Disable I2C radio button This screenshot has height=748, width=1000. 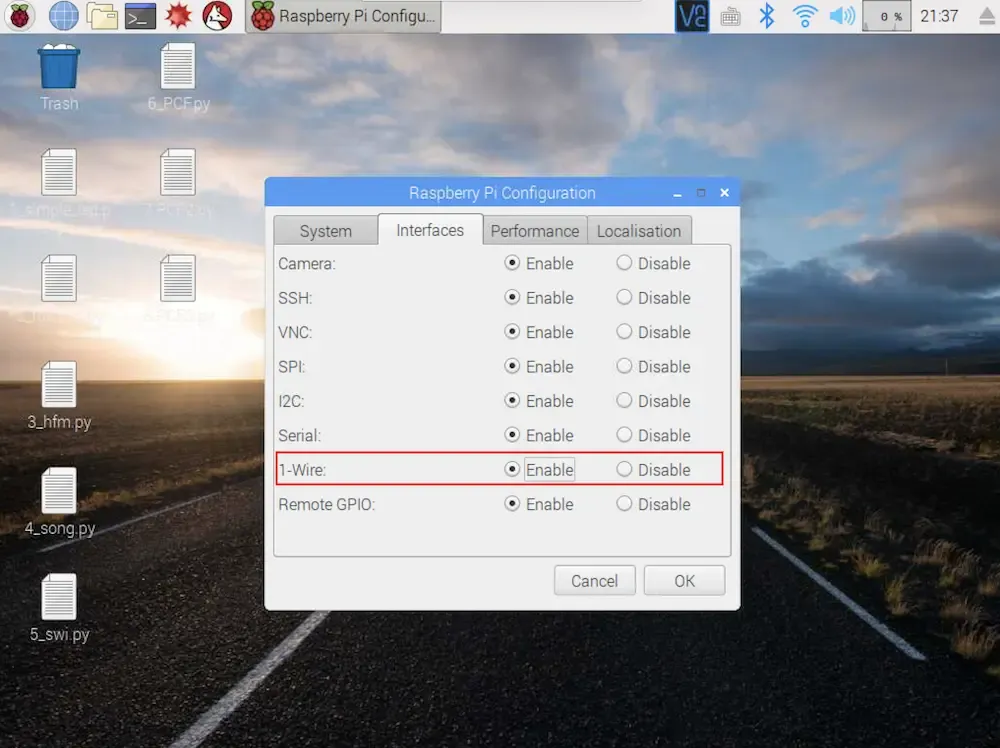624,400
